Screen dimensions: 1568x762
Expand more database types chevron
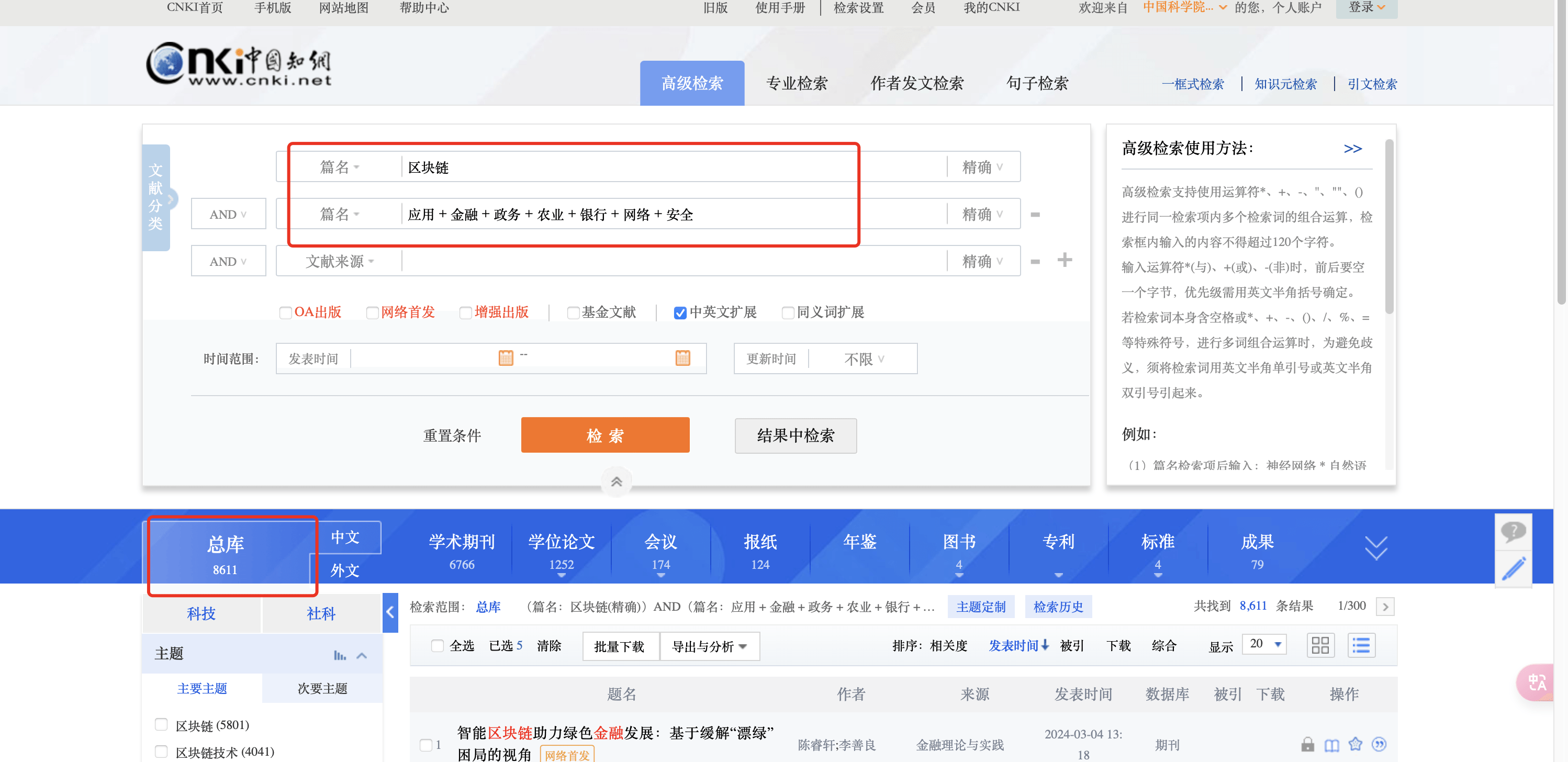(x=1375, y=548)
